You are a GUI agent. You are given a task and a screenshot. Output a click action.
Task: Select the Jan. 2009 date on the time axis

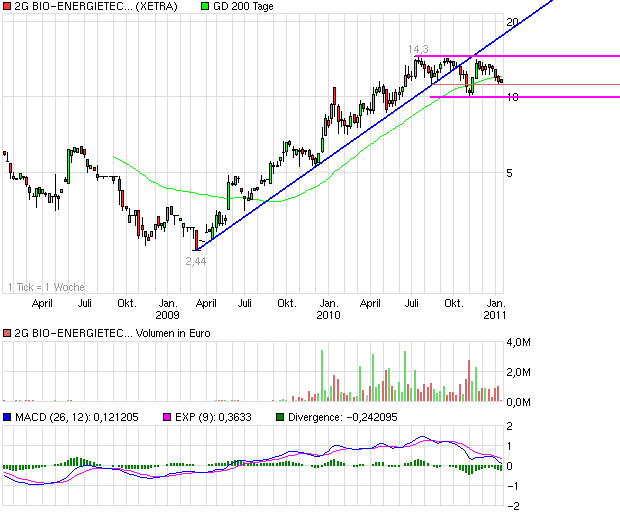point(169,307)
